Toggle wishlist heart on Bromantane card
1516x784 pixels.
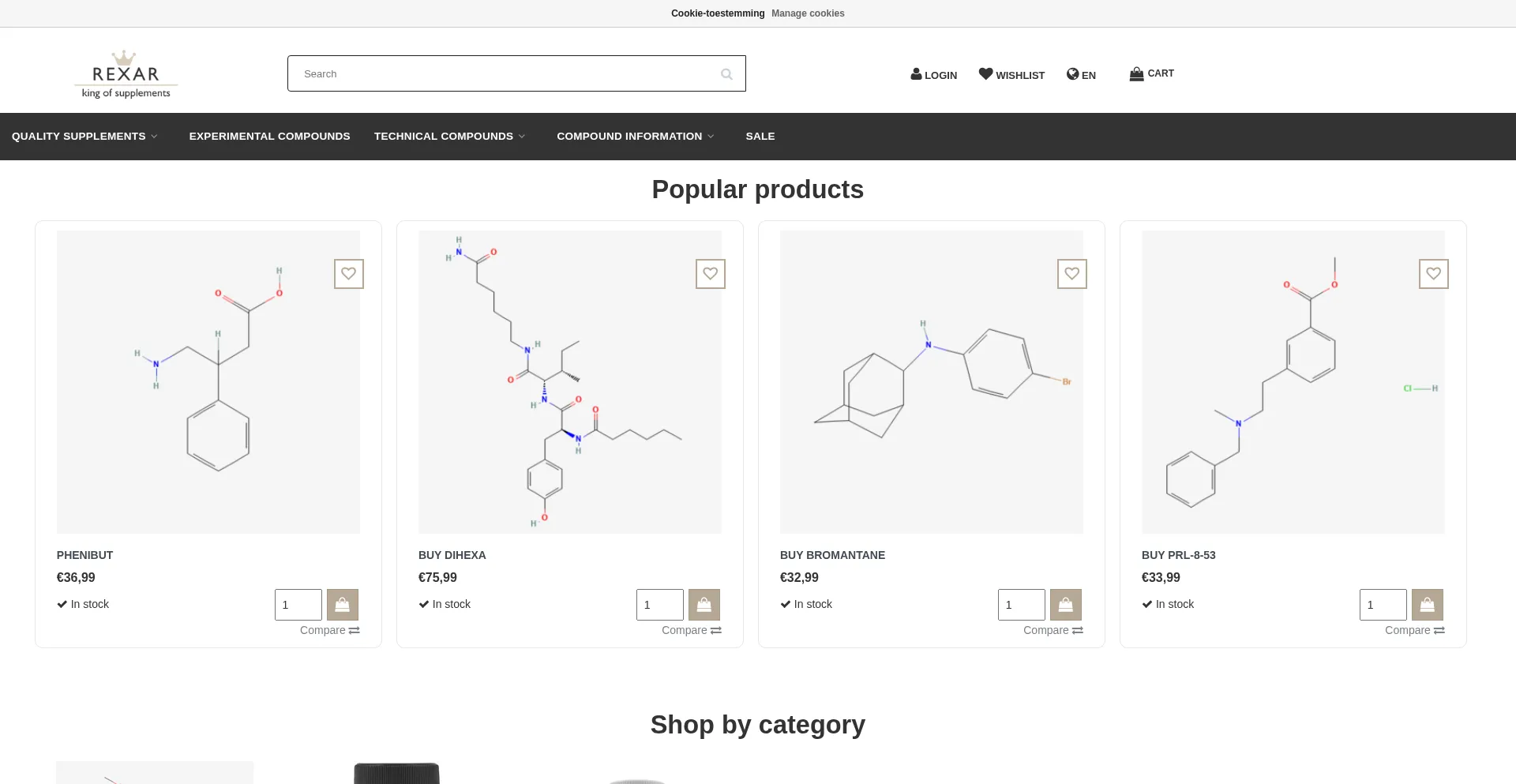tap(1072, 274)
